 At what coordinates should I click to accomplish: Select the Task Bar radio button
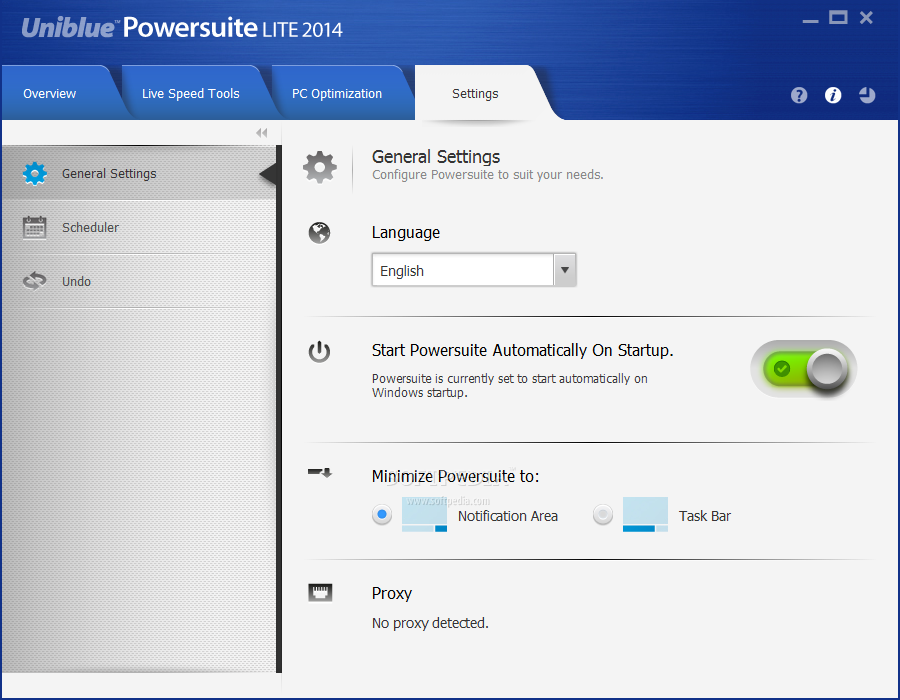603,514
